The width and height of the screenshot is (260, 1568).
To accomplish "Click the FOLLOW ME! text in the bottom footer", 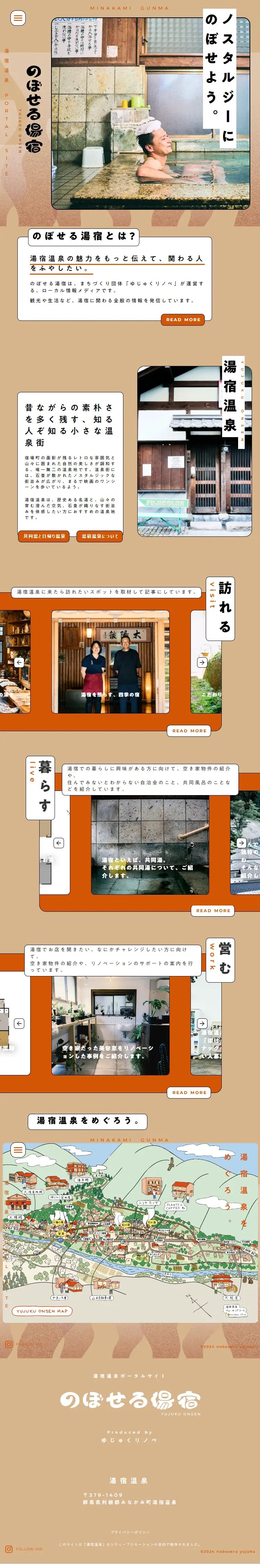I will click(29, 1549).
